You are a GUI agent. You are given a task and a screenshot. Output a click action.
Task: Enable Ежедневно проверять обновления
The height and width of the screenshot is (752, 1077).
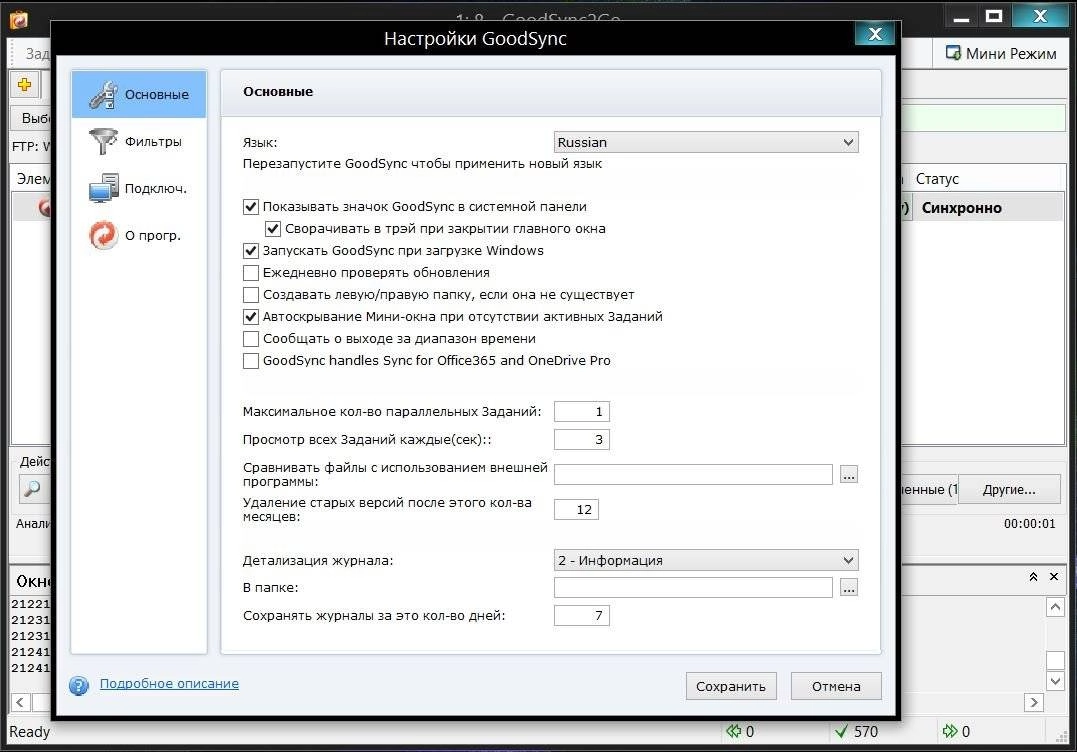[x=251, y=273]
